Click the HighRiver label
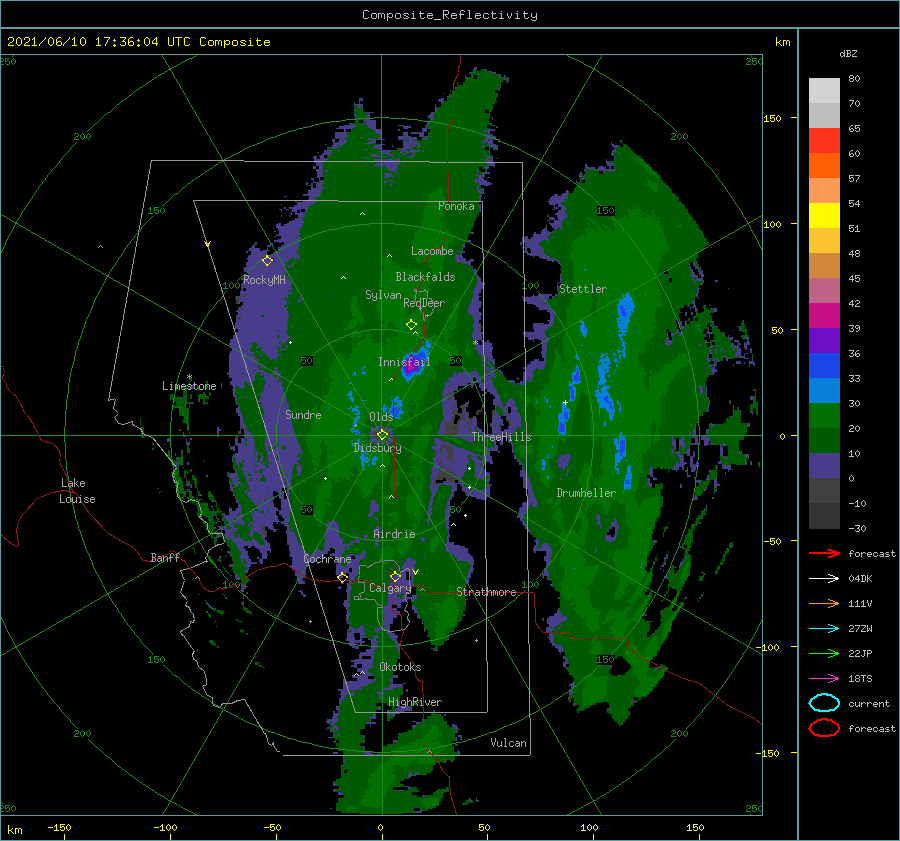900x841 pixels. [x=415, y=702]
